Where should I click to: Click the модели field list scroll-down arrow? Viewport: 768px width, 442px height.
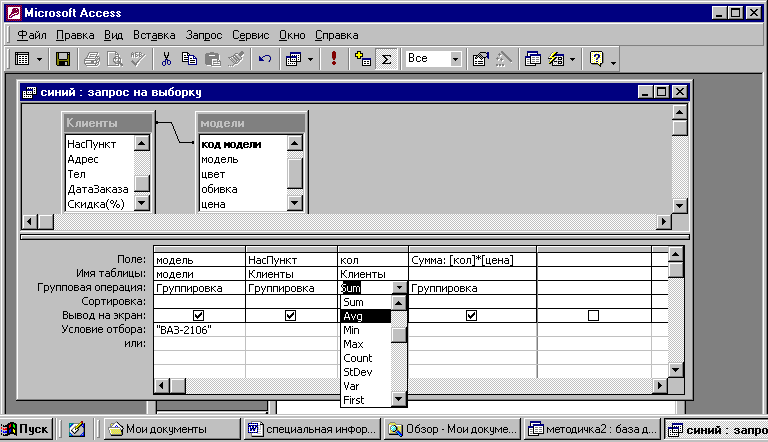pyautogui.click(x=294, y=202)
